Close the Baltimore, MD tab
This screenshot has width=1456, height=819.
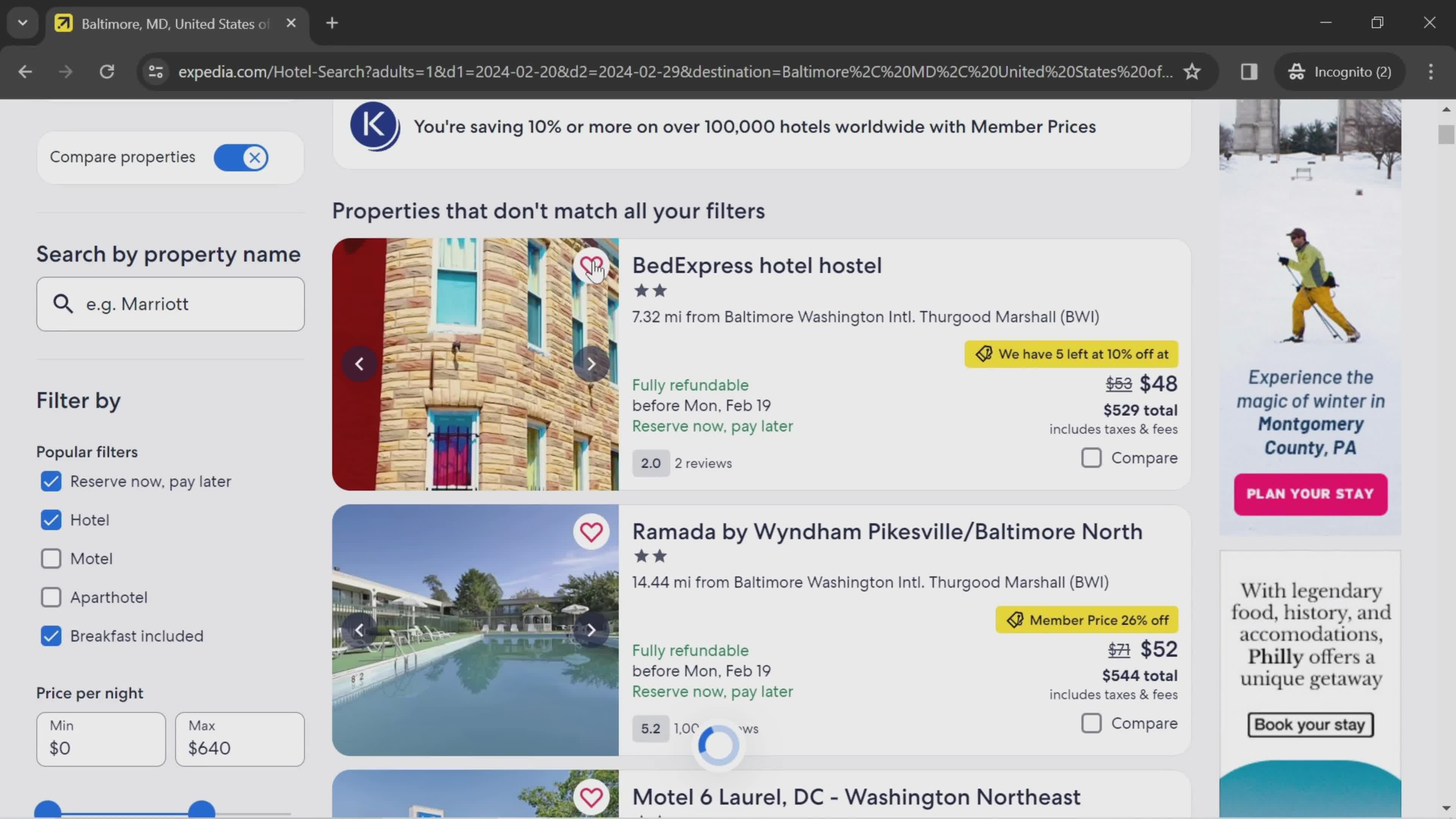[x=291, y=23]
